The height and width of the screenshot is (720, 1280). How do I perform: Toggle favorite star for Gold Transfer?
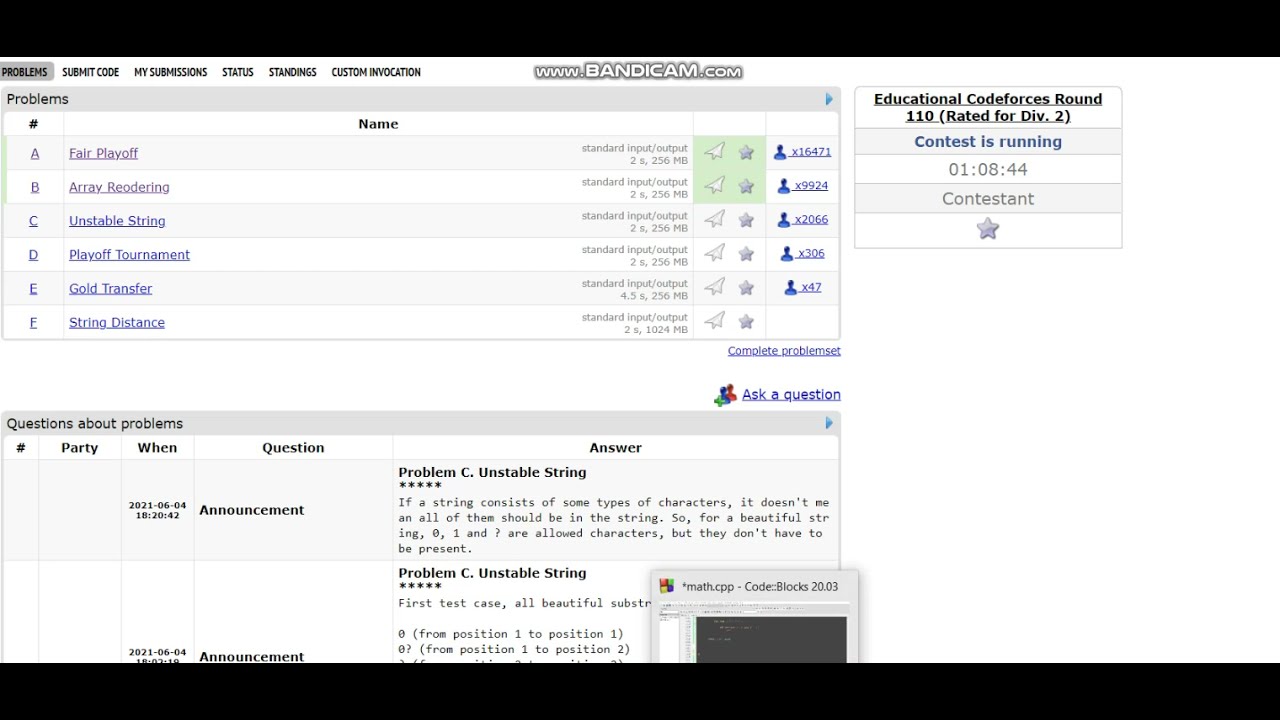coord(746,288)
